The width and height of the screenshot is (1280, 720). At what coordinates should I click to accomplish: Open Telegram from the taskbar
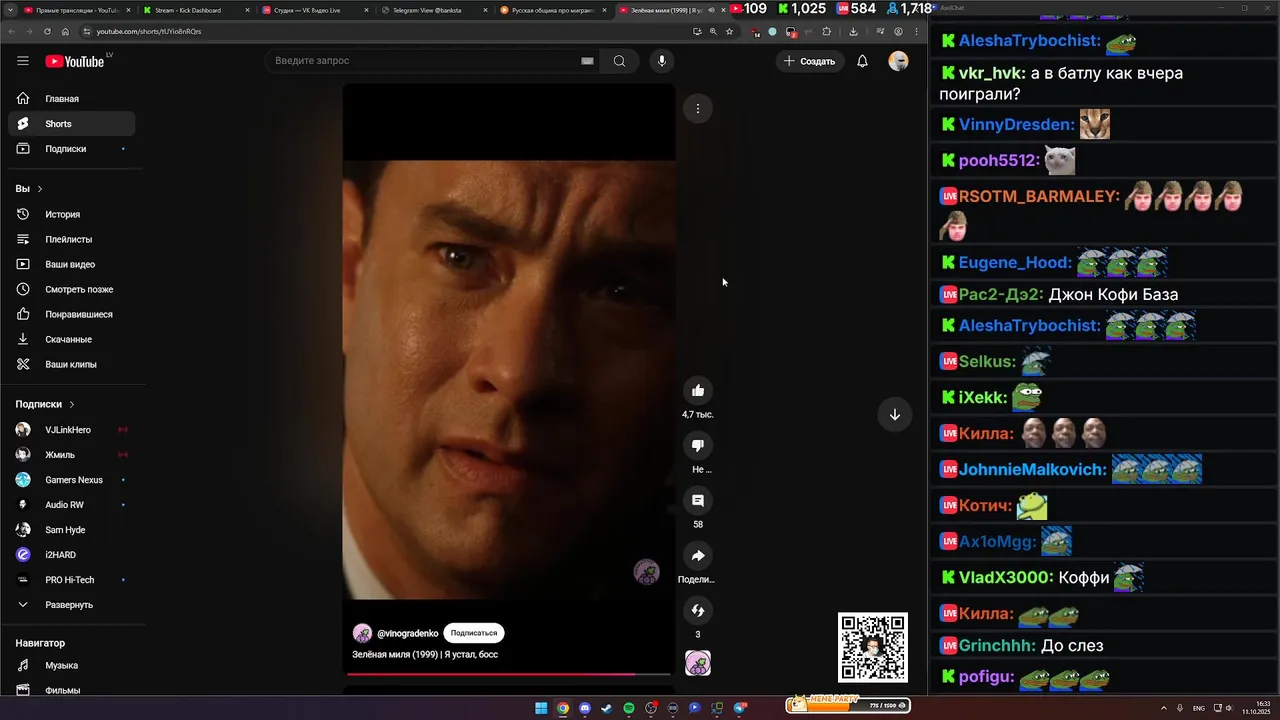coord(739,708)
